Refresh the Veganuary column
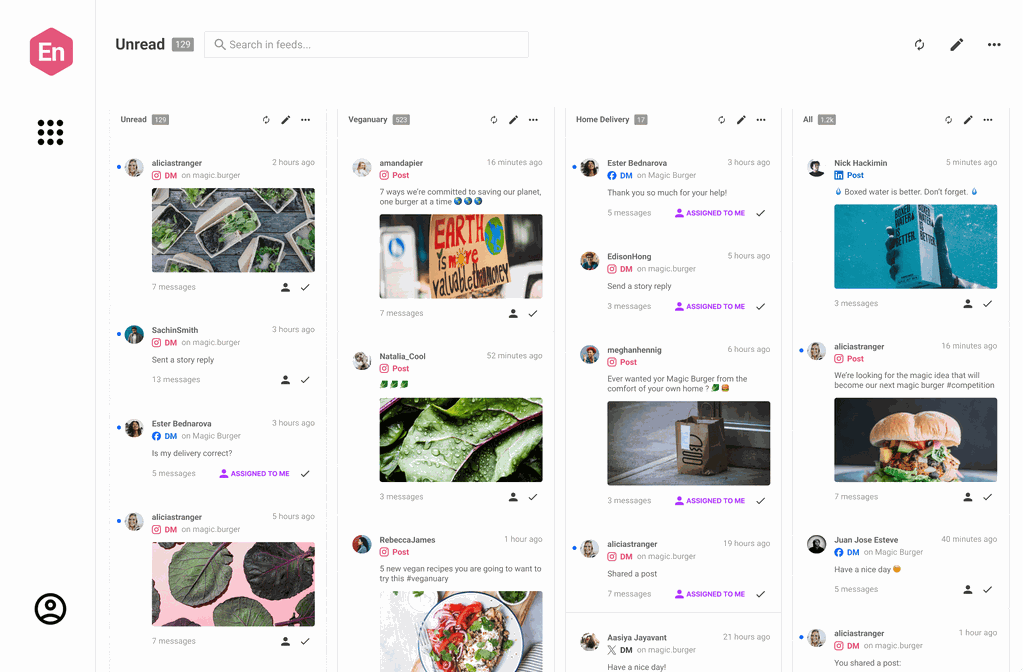 pyautogui.click(x=494, y=120)
